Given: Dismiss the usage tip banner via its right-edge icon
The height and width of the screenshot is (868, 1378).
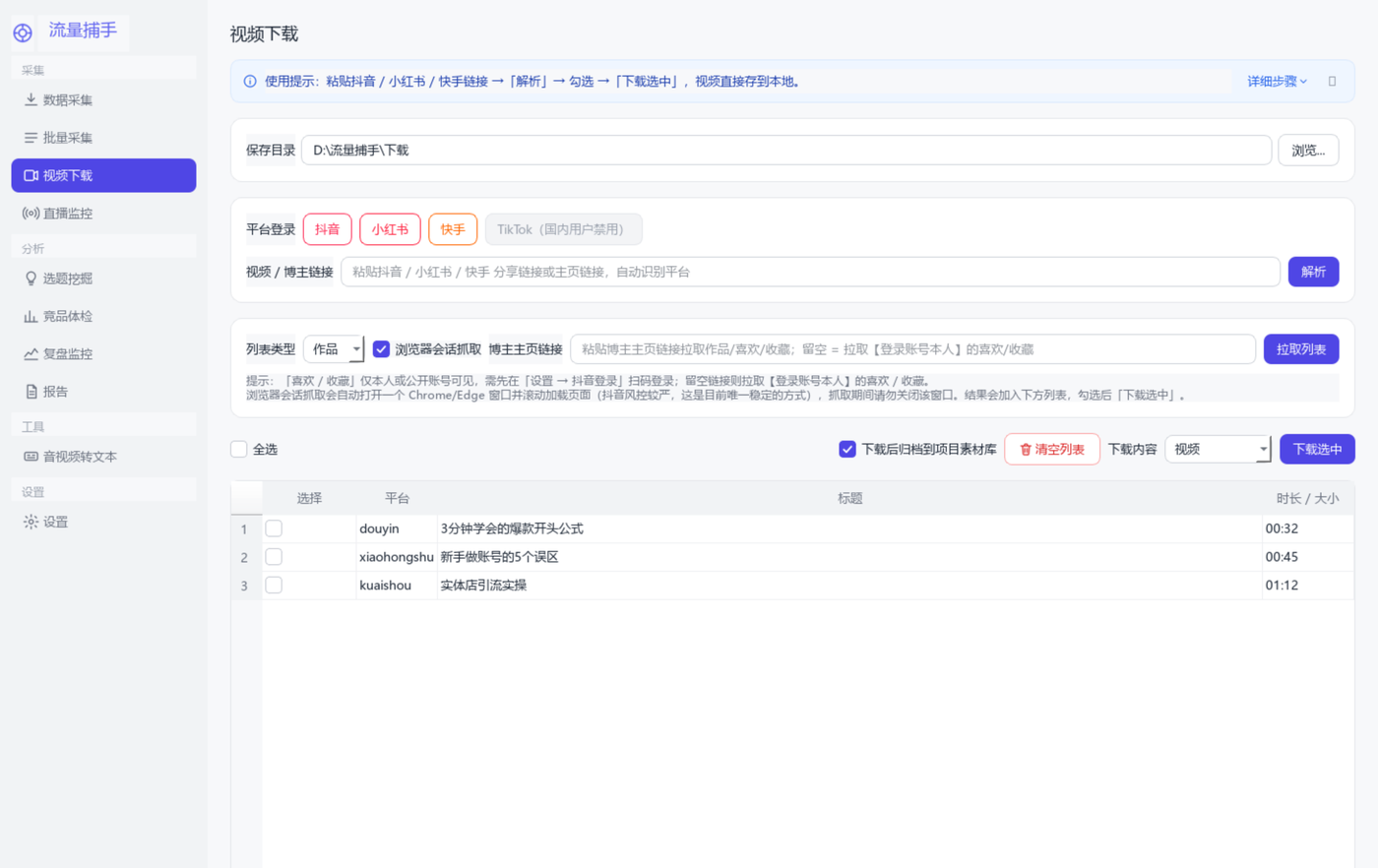Looking at the screenshot, I should coord(1332,82).
